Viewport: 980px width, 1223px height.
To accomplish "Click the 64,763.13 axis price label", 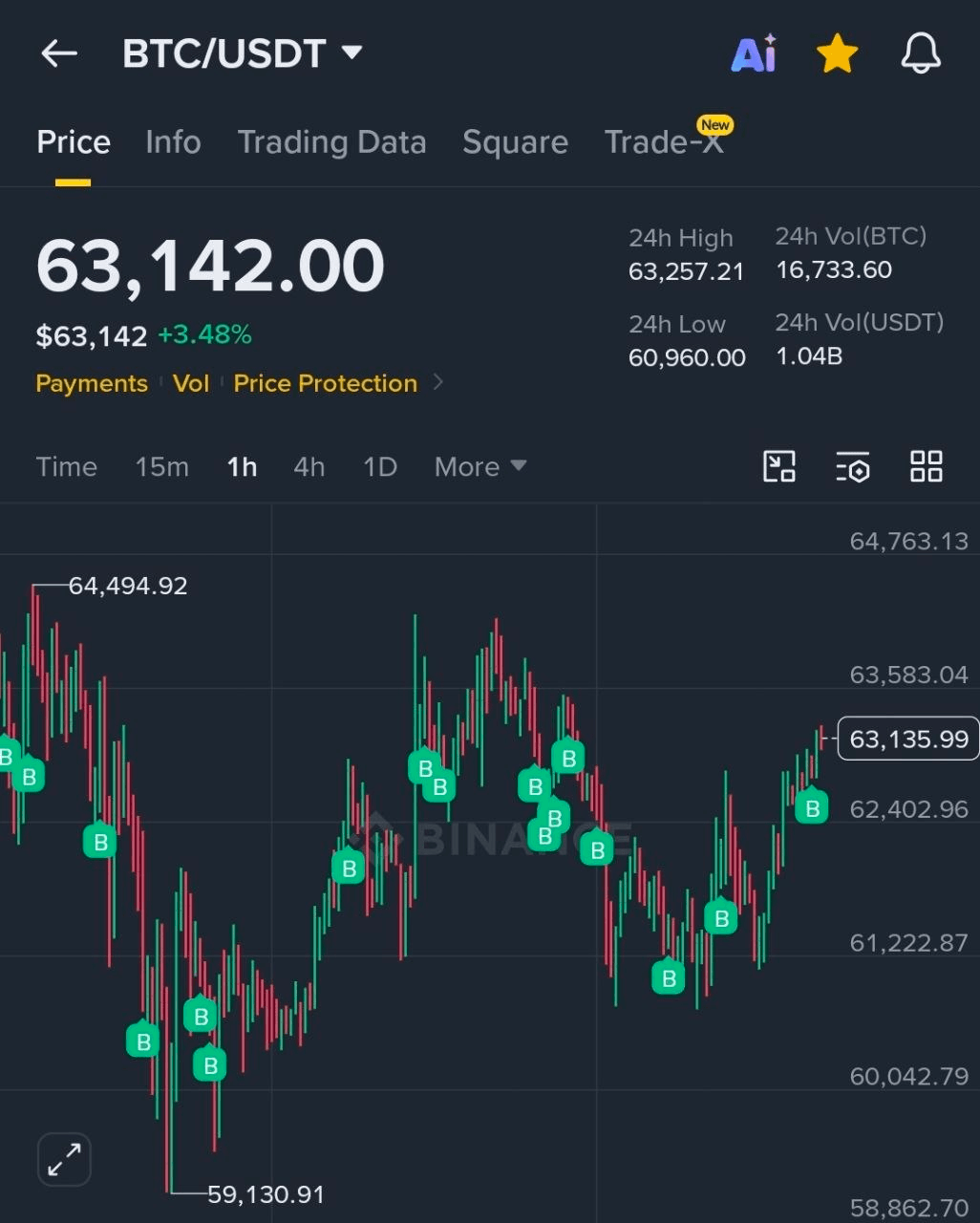I will 909,541.
